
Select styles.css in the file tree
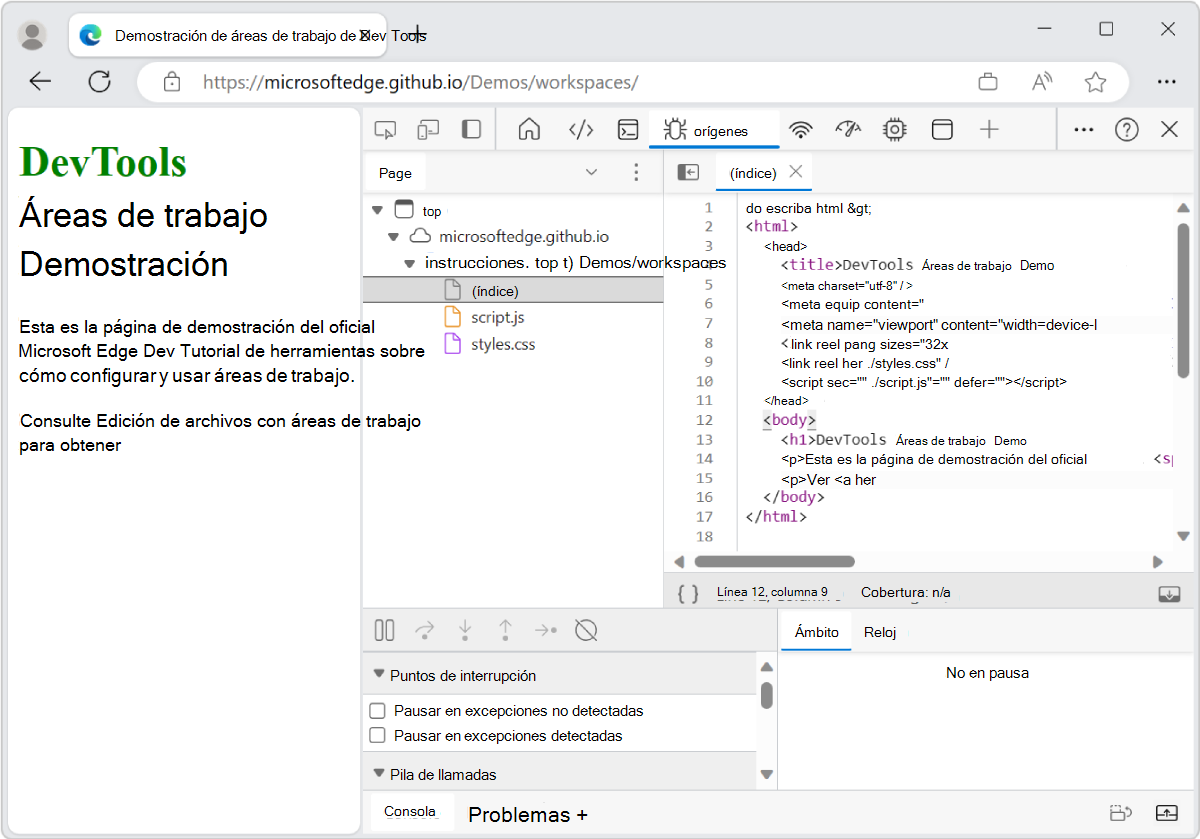coord(505,342)
